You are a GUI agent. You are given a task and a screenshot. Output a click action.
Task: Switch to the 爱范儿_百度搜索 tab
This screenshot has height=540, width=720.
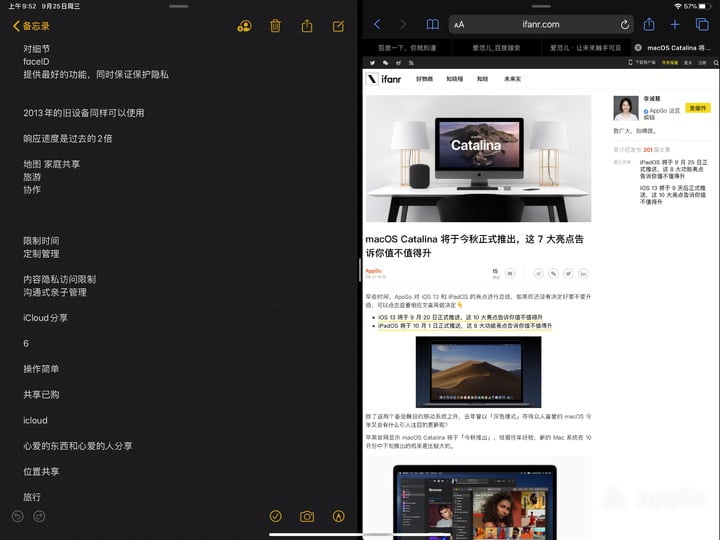coord(496,48)
